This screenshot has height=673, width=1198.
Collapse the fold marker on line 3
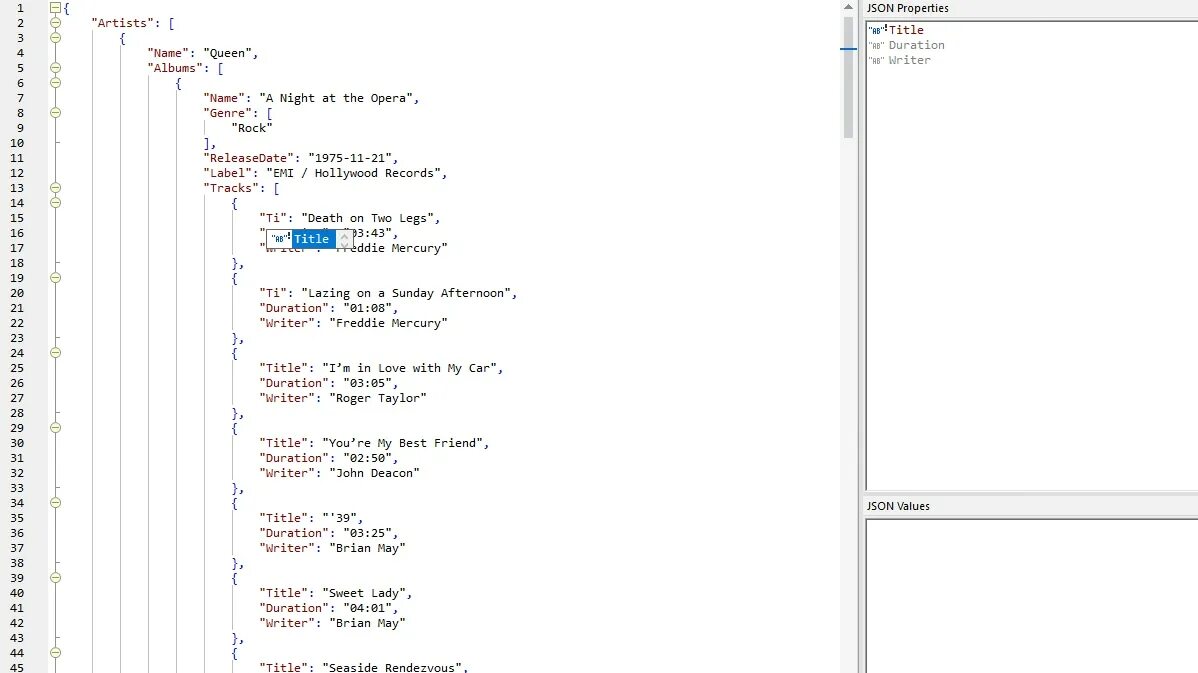[55, 37]
